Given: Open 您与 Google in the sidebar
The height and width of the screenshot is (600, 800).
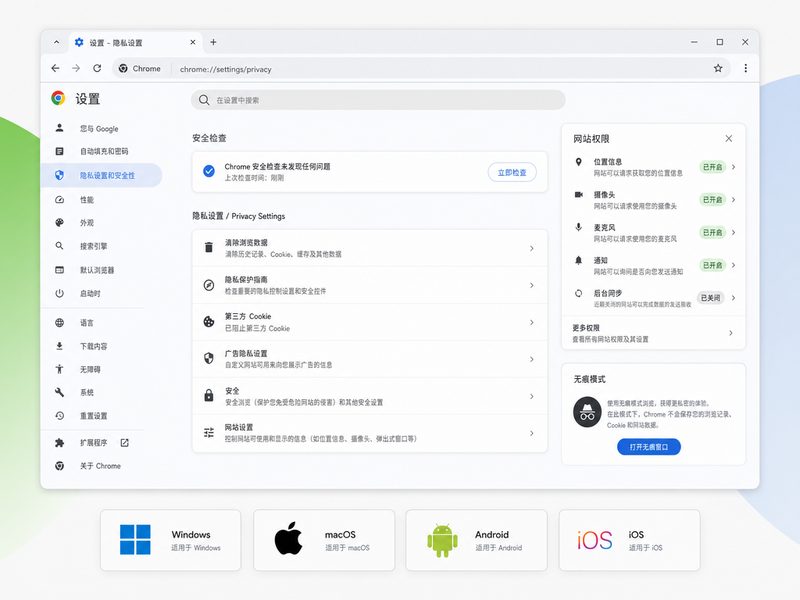Looking at the screenshot, I should 99,129.
